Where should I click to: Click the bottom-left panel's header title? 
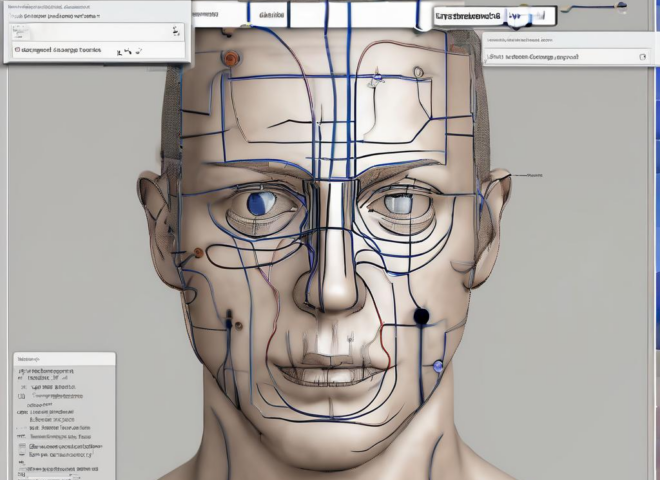coord(32,357)
